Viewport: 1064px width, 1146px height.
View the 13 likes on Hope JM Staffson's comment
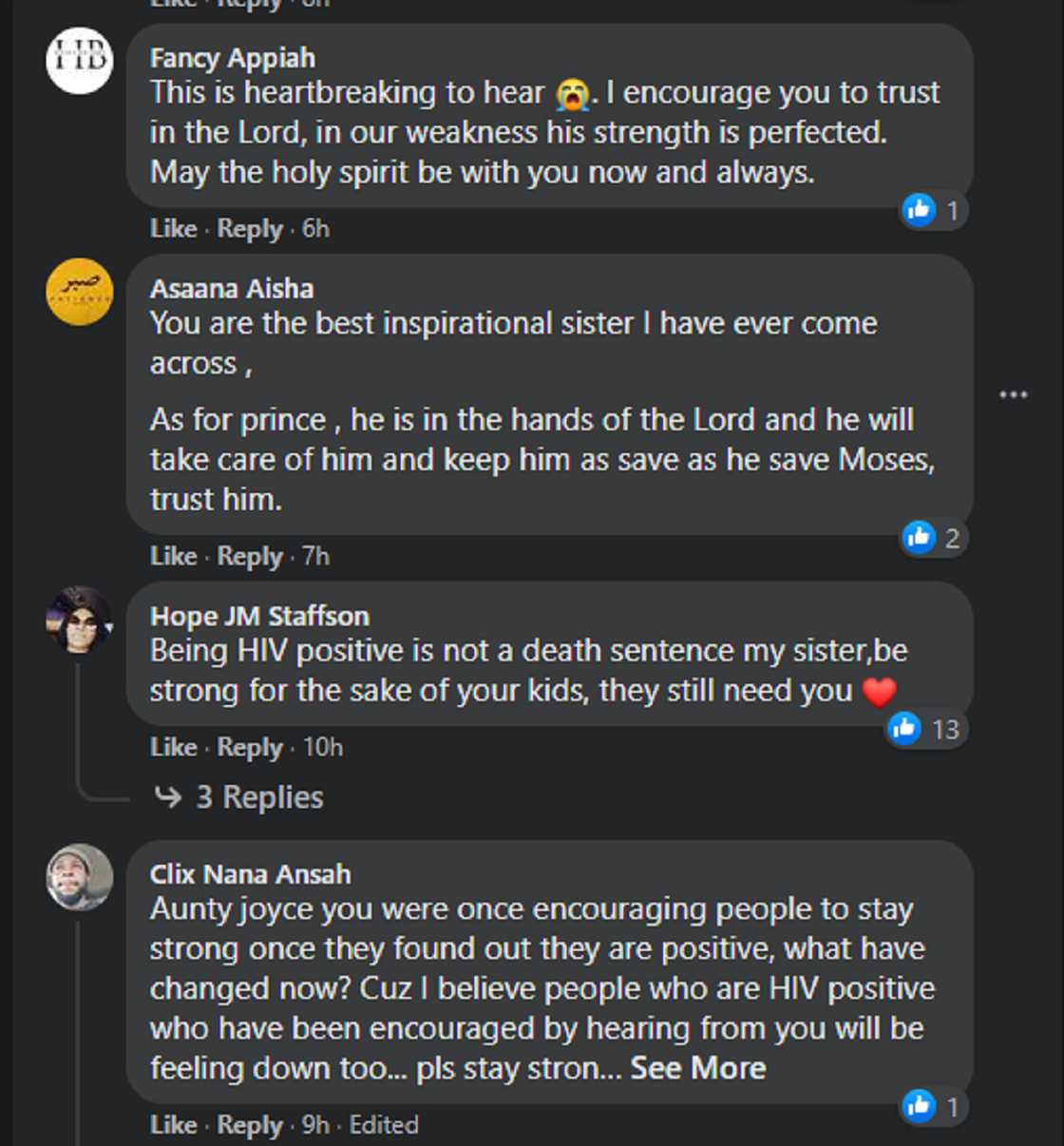pos(925,729)
